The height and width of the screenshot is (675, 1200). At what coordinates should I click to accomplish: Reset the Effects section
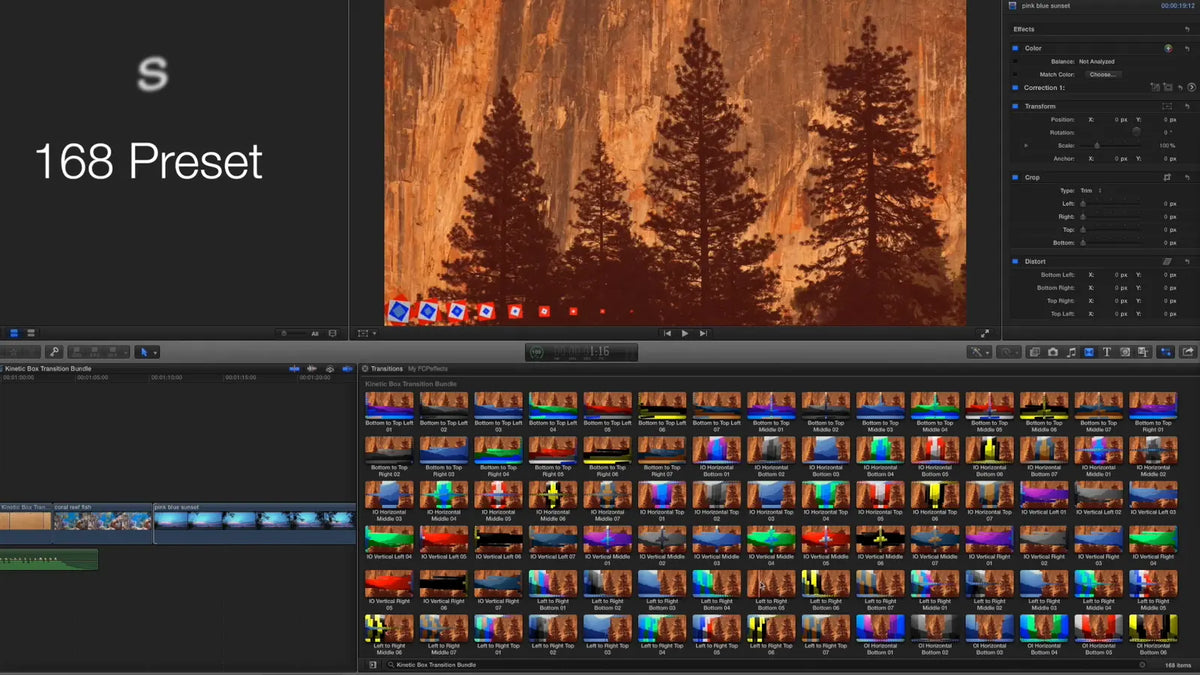point(1187,30)
